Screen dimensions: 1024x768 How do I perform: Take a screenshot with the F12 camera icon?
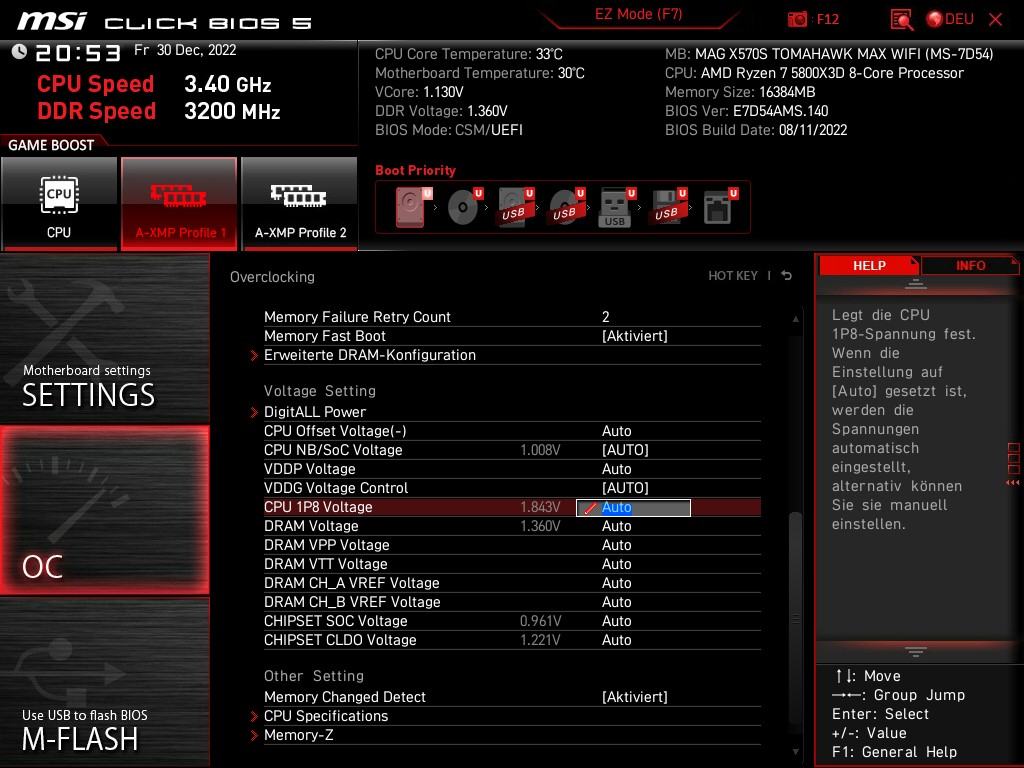[x=797, y=20]
